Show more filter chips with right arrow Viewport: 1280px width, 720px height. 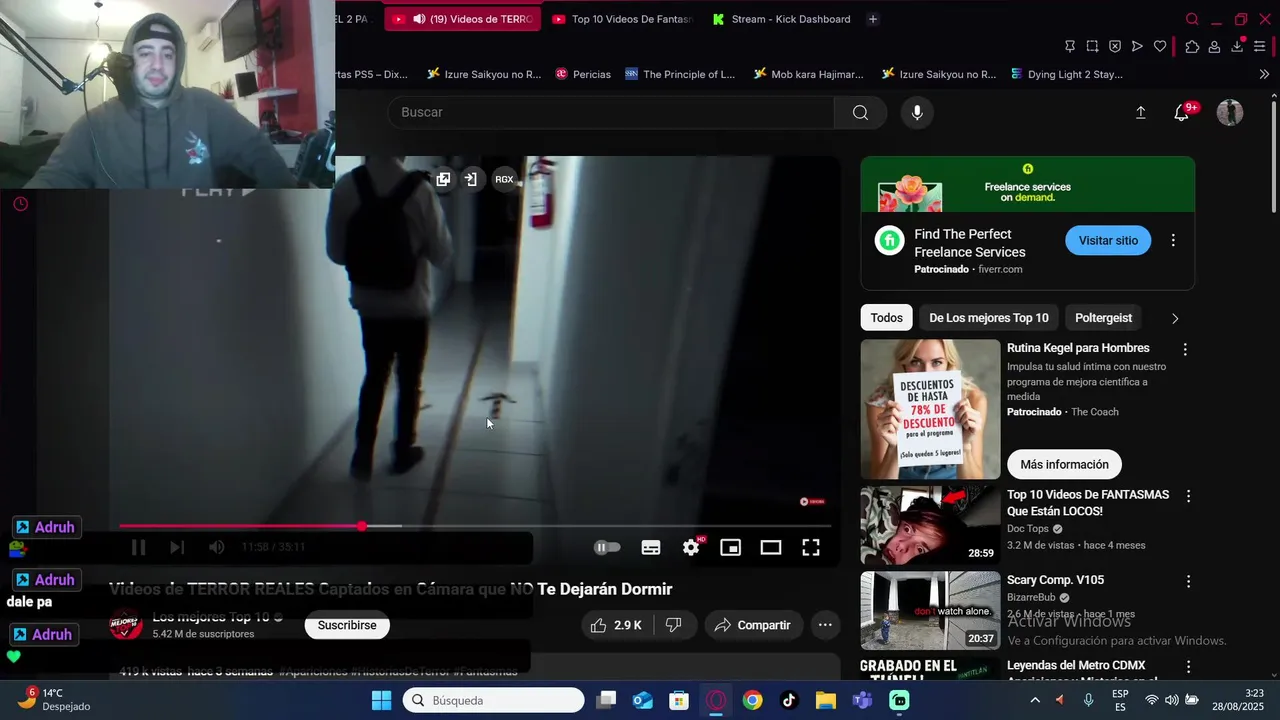click(1175, 318)
